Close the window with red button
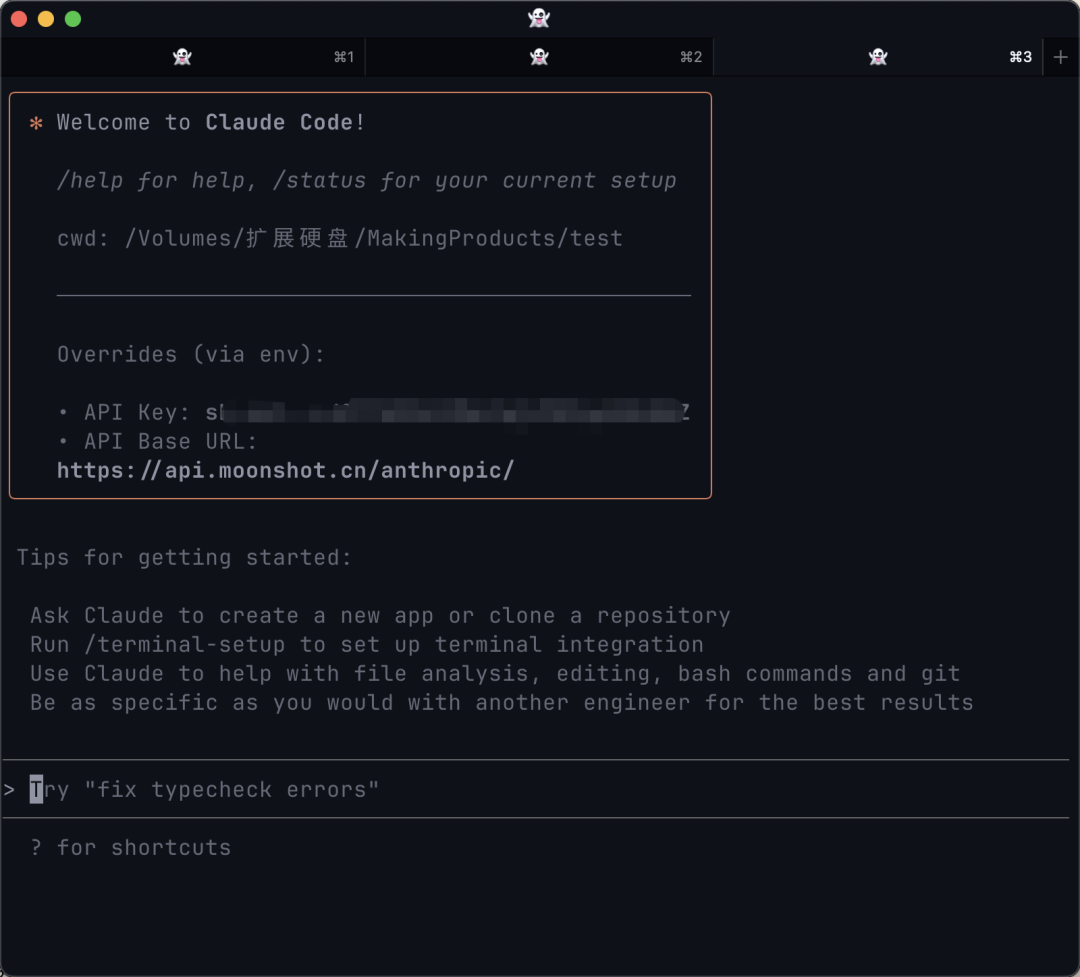The height and width of the screenshot is (977, 1080). tap(19, 19)
